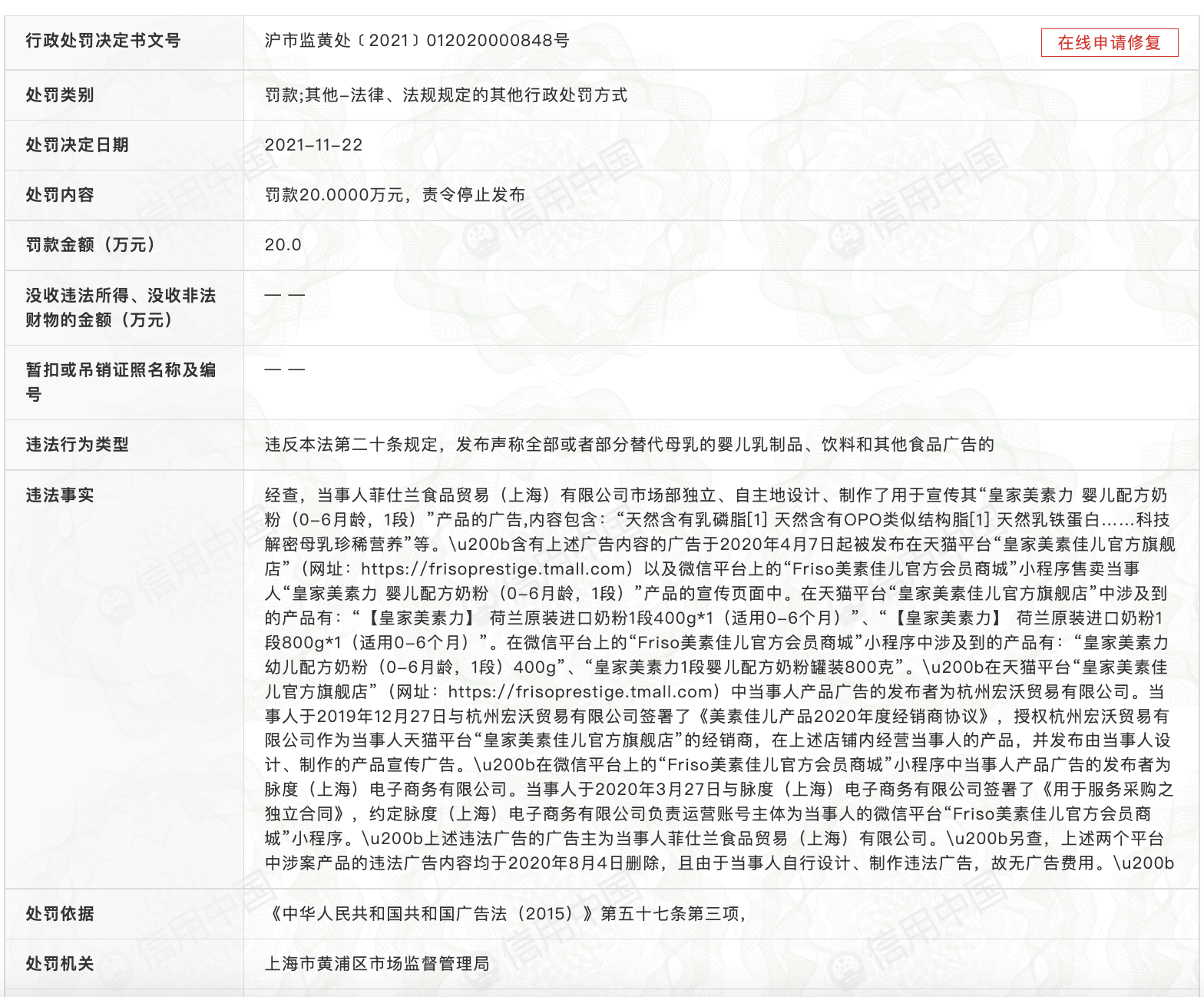Click the 行政处罚决定书文号 row label
The width and height of the screenshot is (1204, 997).
(103, 41)
